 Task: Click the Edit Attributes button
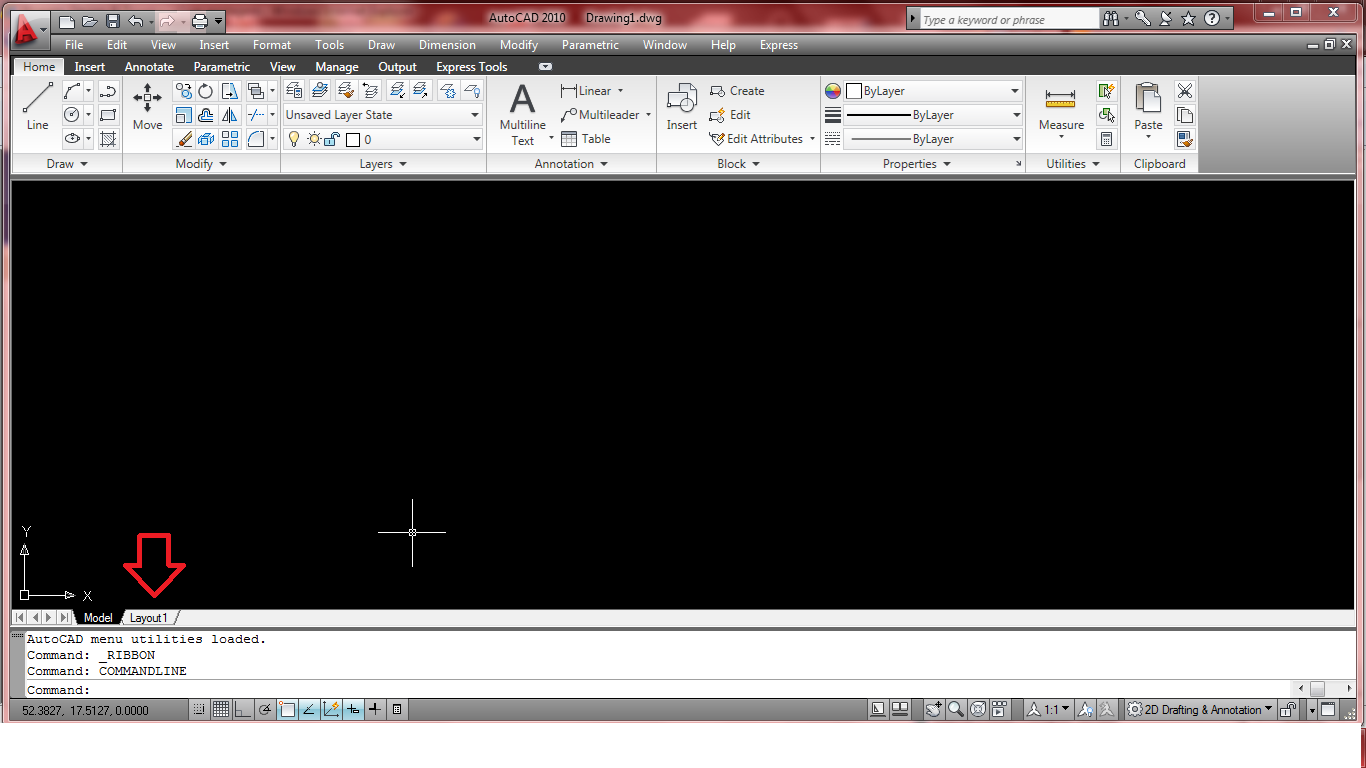pyautogui.click(x=757, y=138)
